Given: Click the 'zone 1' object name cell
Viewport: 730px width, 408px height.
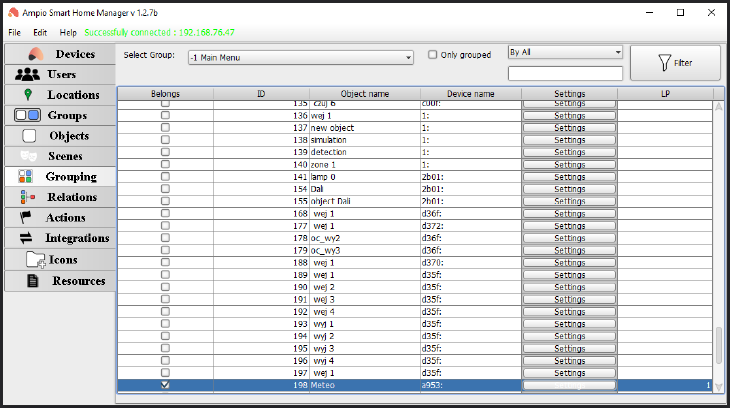Looking at the screenshot, I should 365,164.
